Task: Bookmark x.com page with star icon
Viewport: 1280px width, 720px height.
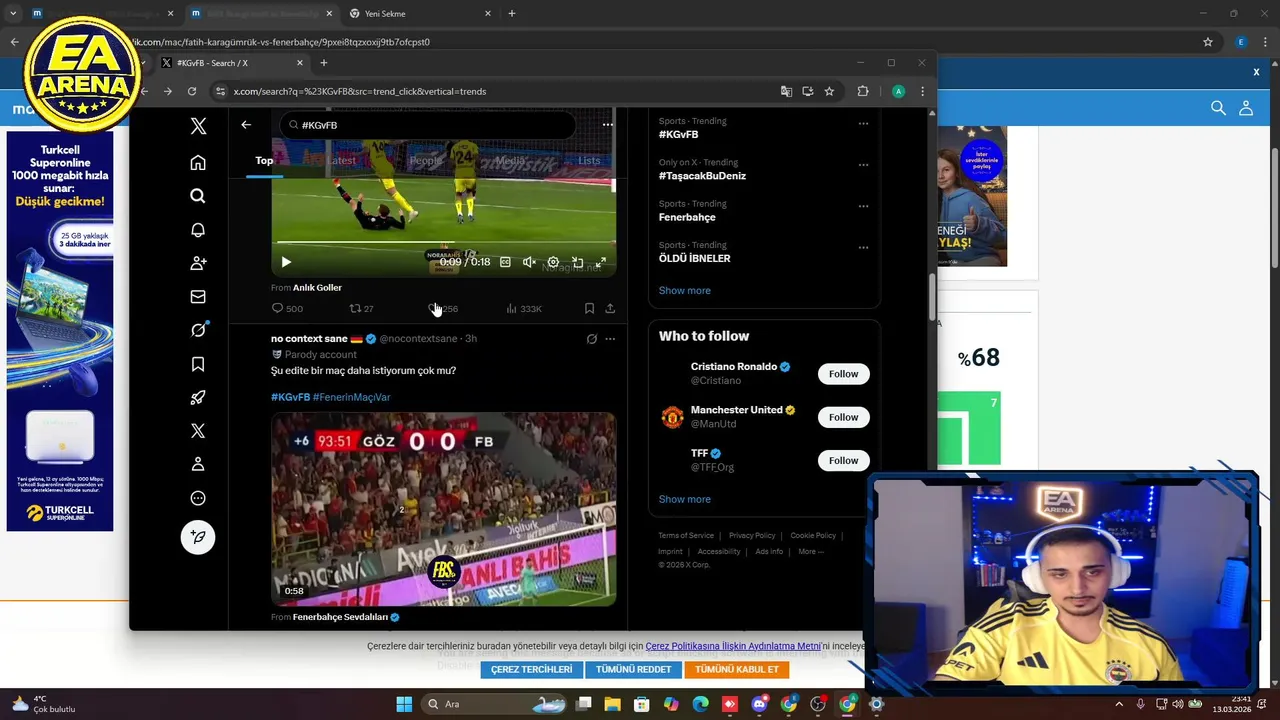Action: pyautogui.click(x=829, y=91)
